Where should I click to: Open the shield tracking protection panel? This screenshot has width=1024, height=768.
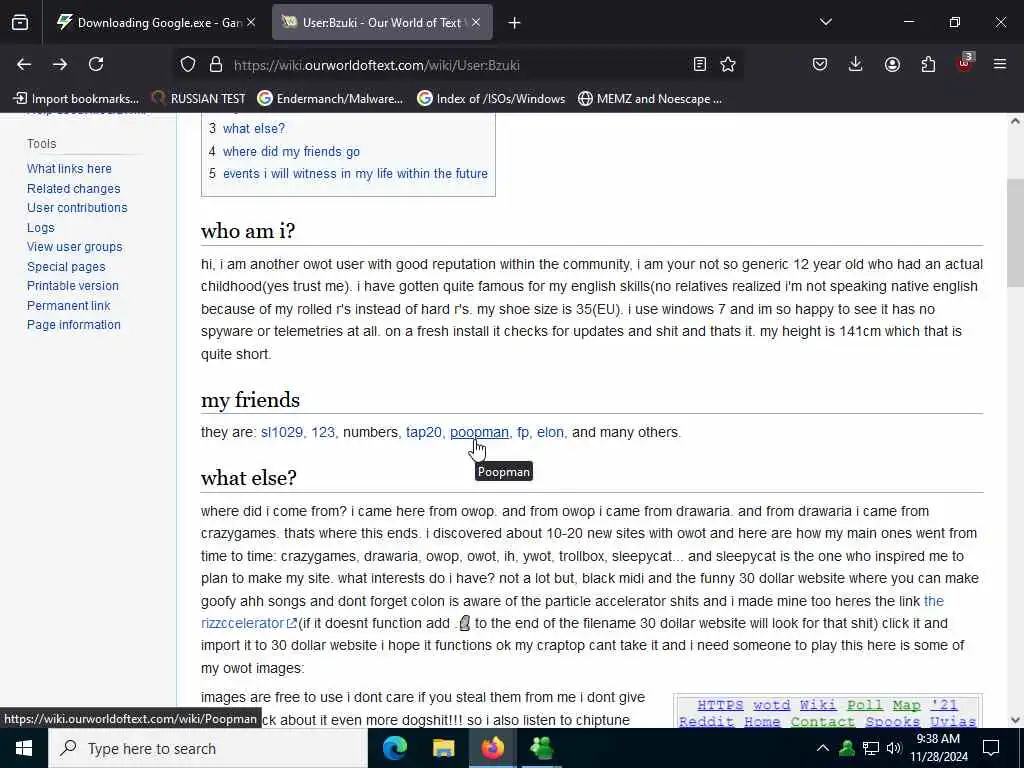(188, 65)
